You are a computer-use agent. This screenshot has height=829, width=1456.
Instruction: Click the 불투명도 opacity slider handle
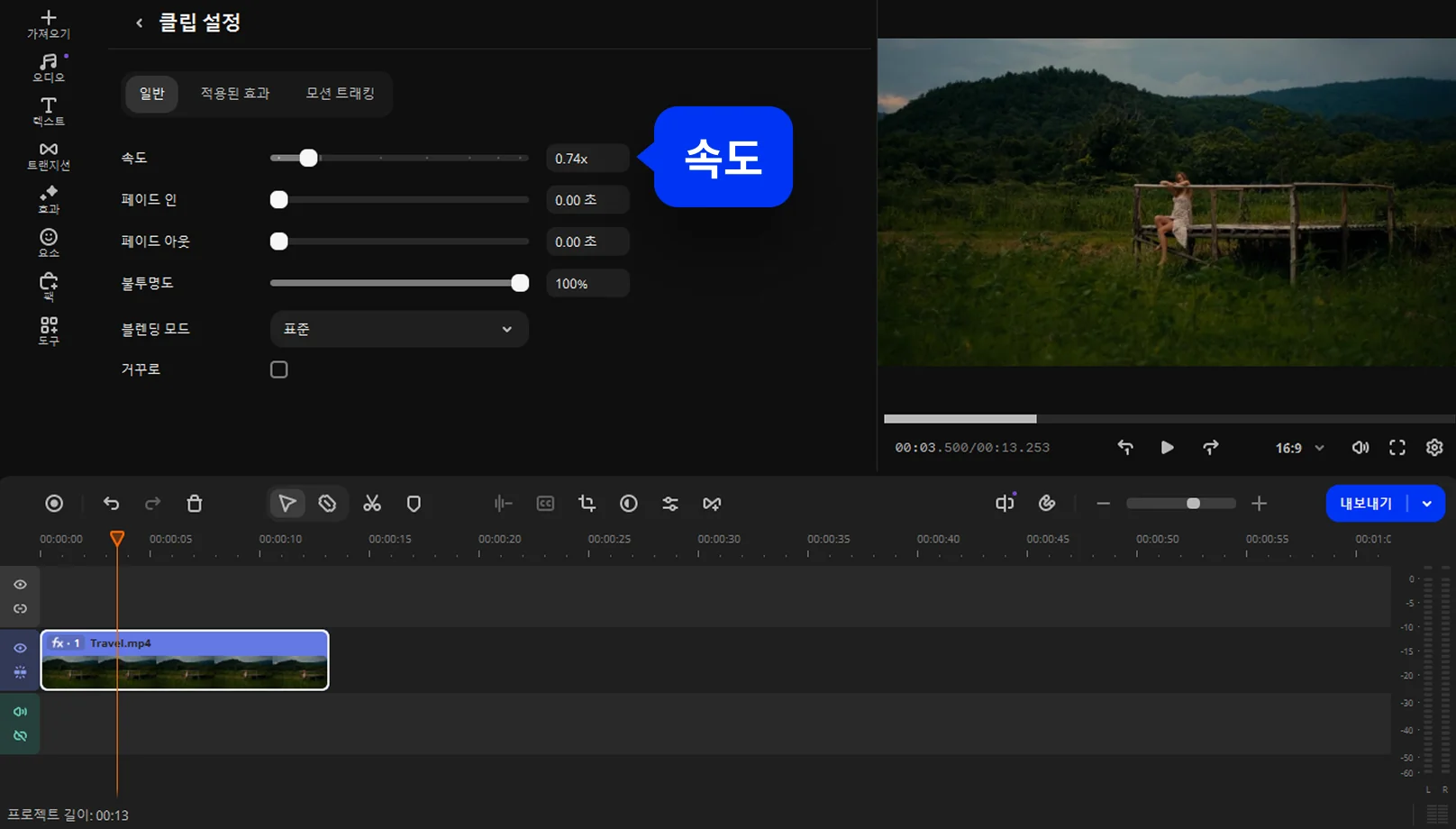coord(520,283)
